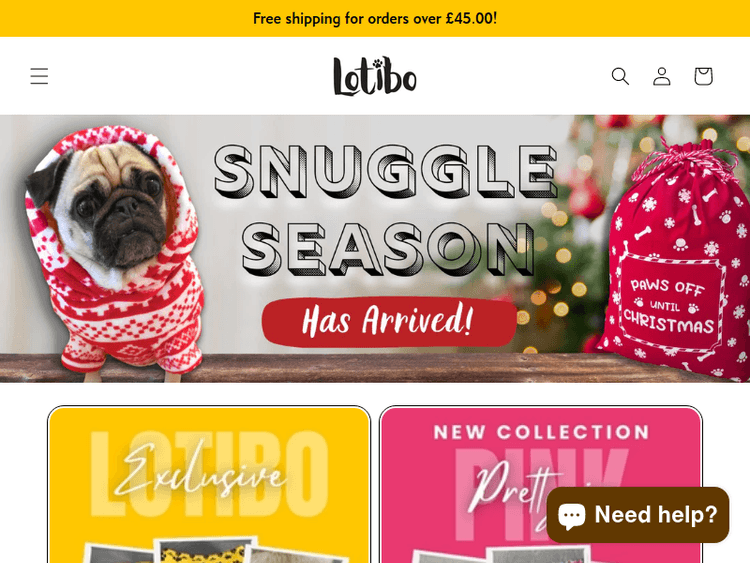Open the hamburger navigation menu
This screenshot has height=563, width=750.
[x=39, y=76]
